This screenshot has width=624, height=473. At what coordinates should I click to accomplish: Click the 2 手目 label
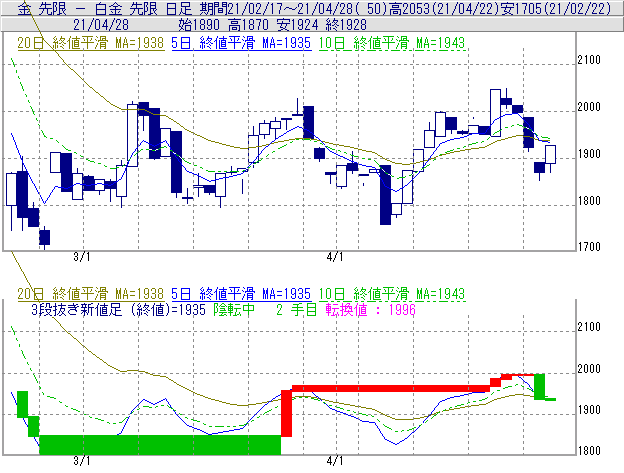click(x=296, y=310)
